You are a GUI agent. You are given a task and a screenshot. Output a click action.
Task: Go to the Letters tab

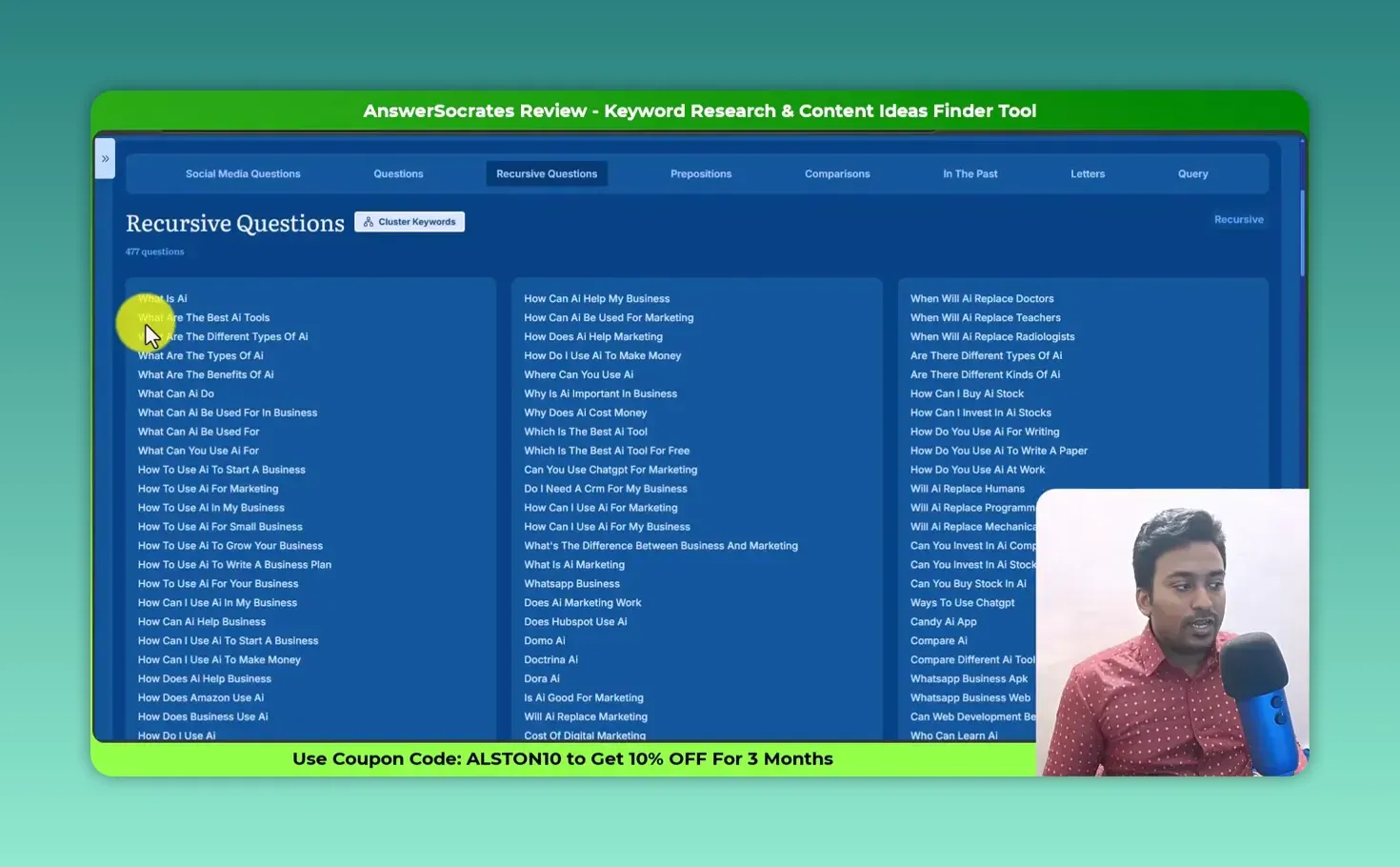[1088, 174]
